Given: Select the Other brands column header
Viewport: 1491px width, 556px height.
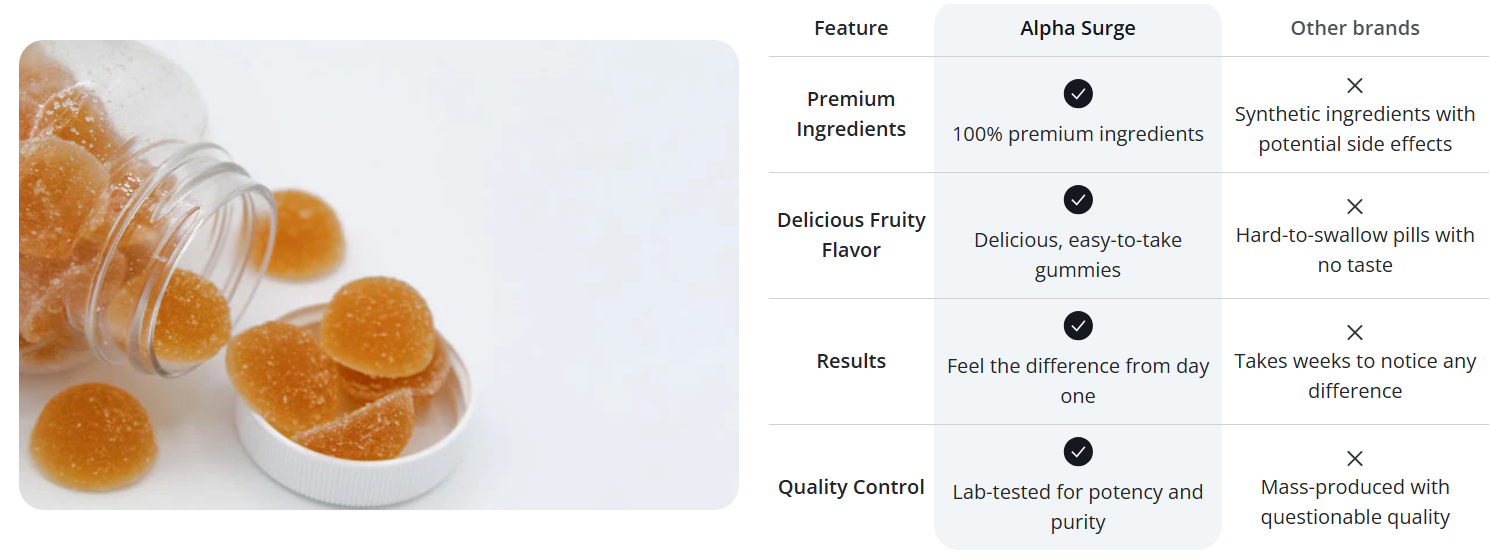Looking at the screenshot, I should tap(1355, 28).
